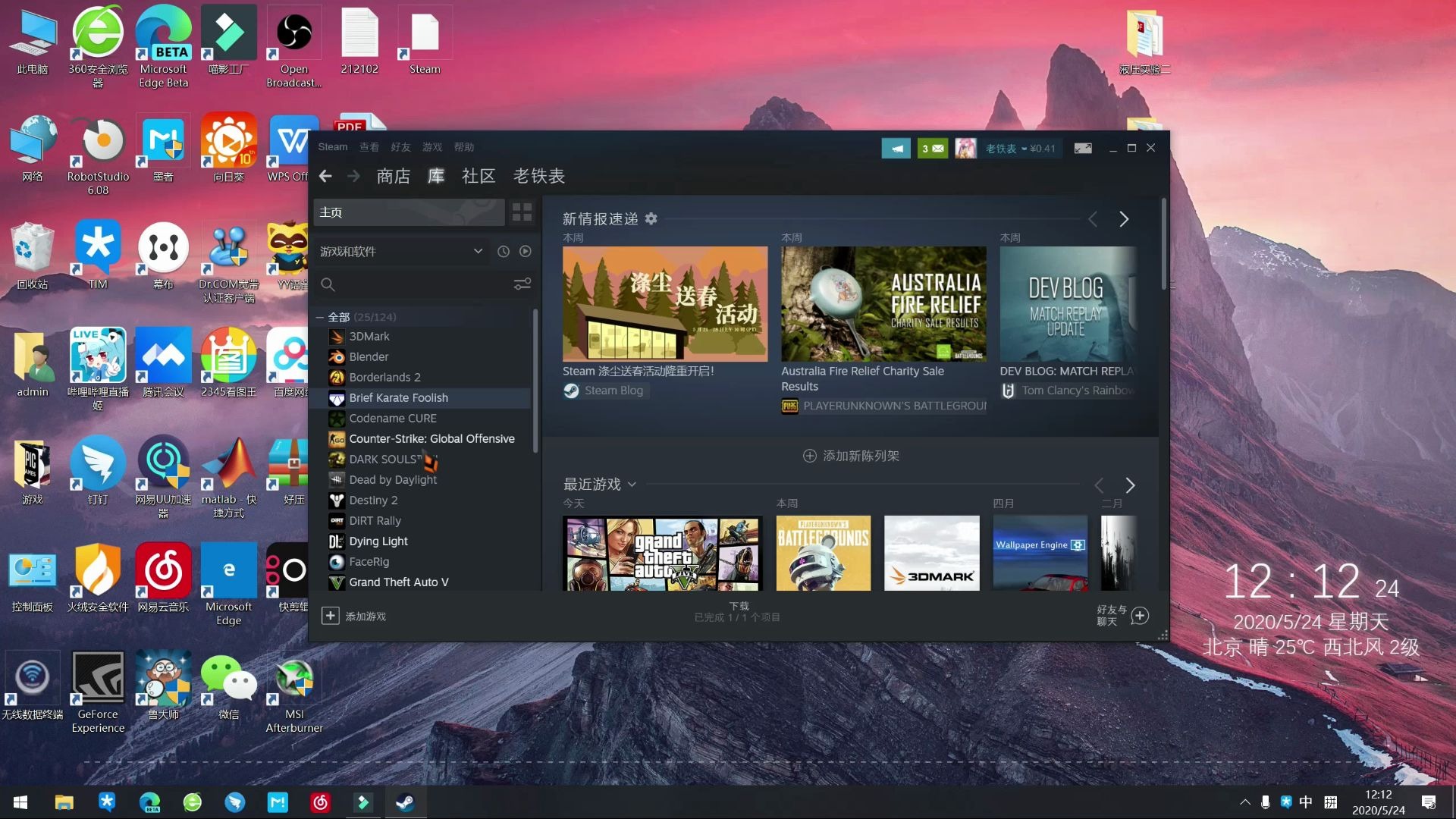The image size is (1456, 819).
Task: Open the green messages inbox showing 3
Action: [932, 149]
